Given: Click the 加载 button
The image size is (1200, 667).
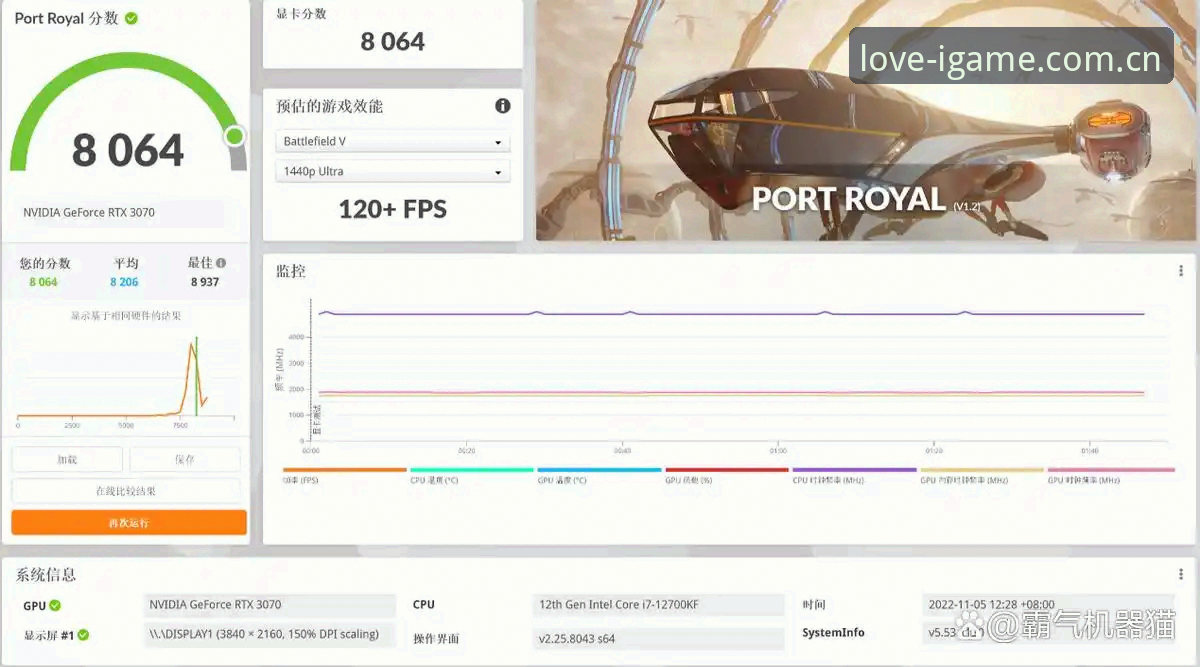Looking at the screenshot, I should 67,460.
